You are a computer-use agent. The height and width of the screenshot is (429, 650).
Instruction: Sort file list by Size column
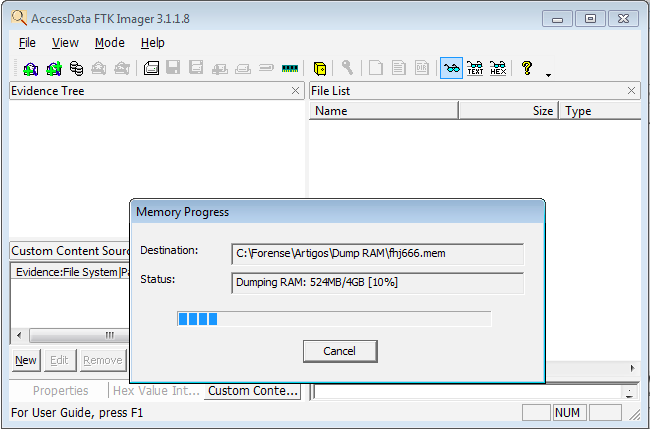point(509,111)
